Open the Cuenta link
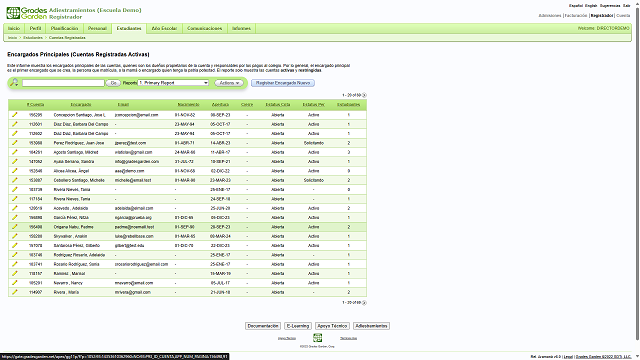The width and height of the screenshot is (640, 360). 623,16
